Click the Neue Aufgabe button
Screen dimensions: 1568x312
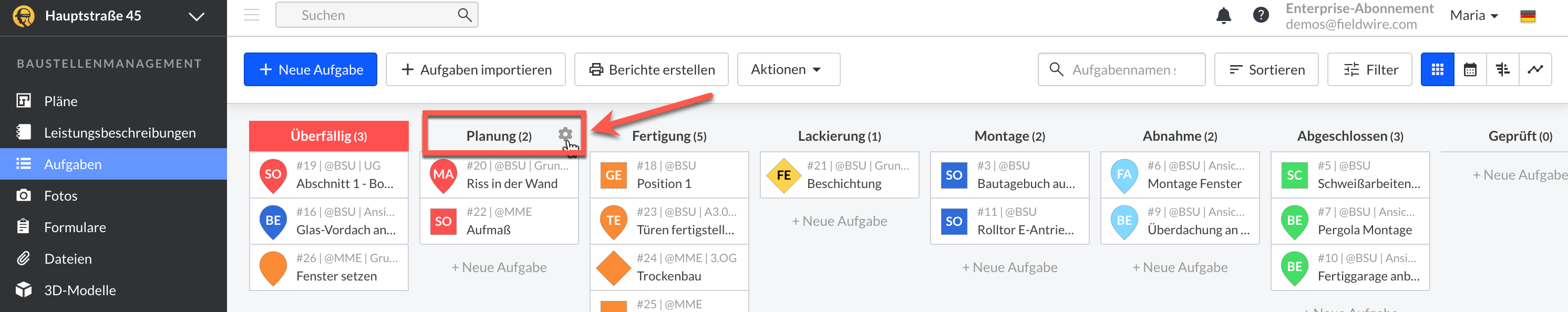click(x=311, y=70)
